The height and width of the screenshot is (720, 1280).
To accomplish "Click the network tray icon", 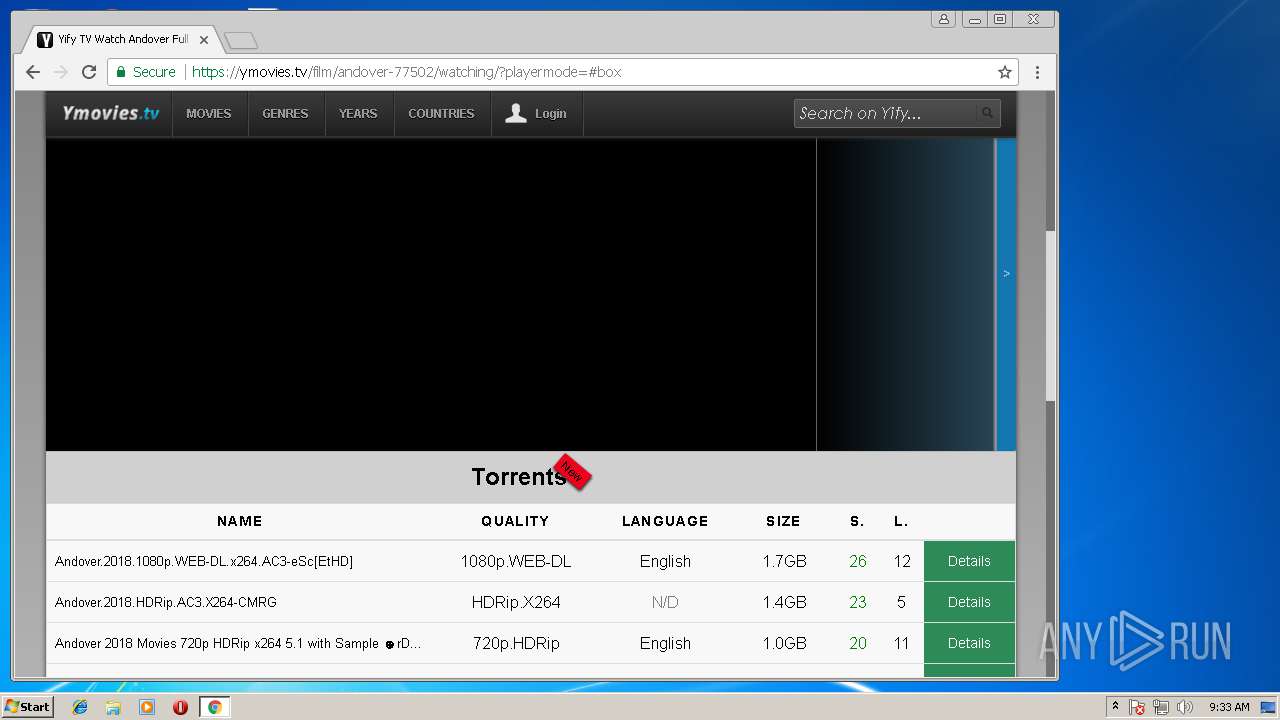I will [x=1161, y=707].
